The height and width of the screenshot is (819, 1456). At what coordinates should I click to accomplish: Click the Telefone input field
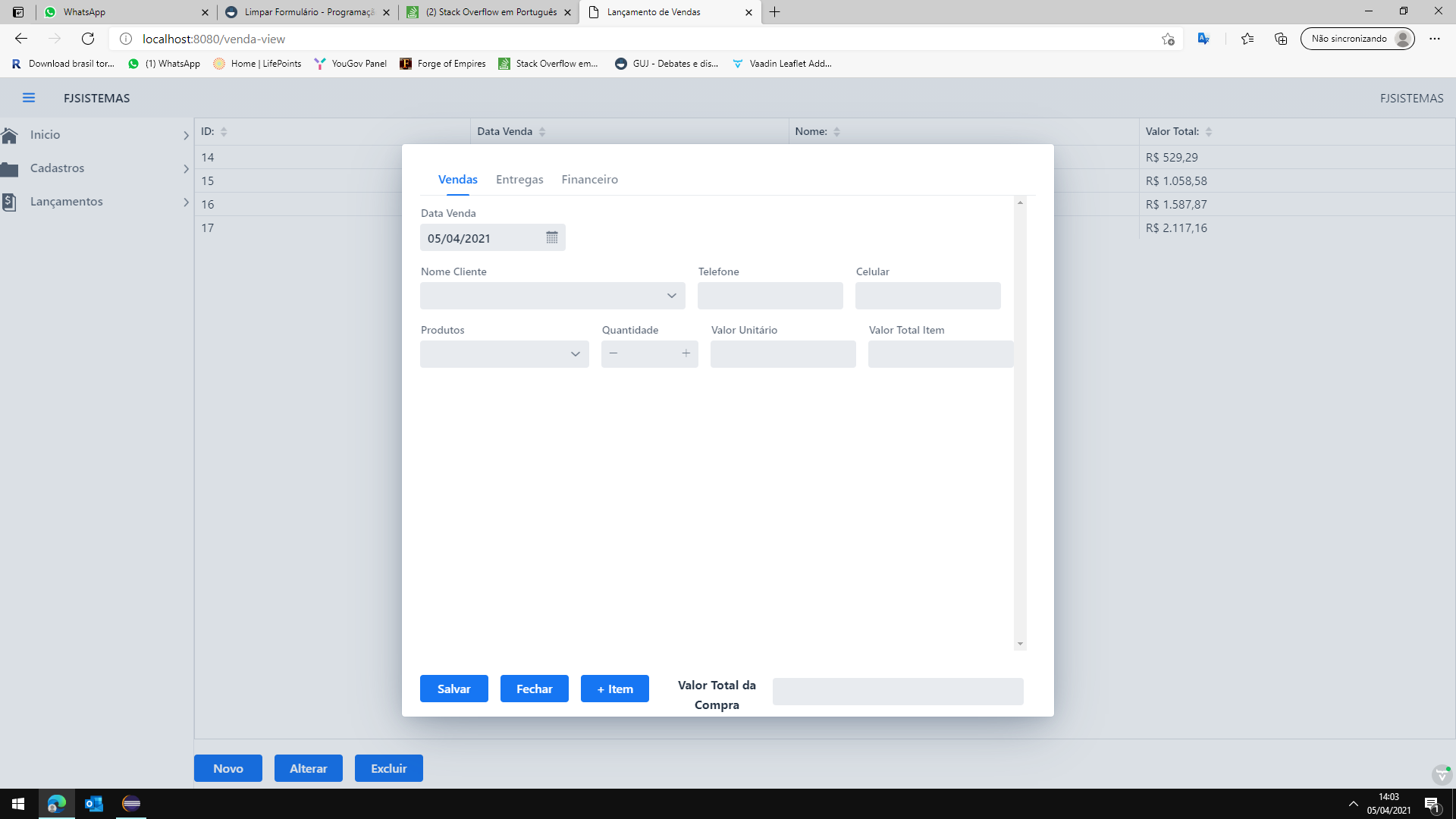tap(770, 296)
